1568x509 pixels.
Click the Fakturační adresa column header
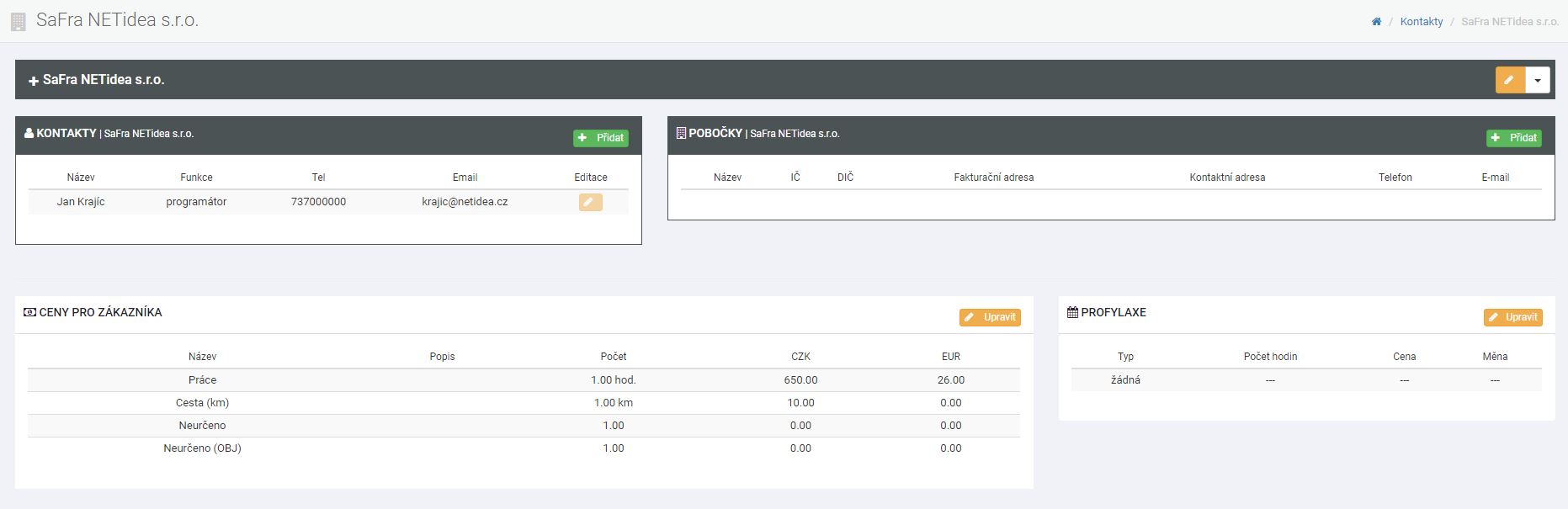[994, 178]
